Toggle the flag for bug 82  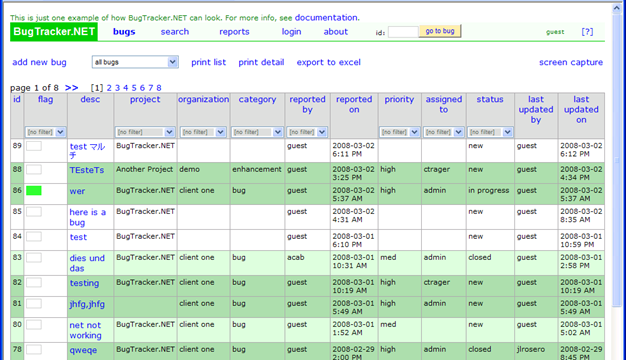(x=34, y=283)
